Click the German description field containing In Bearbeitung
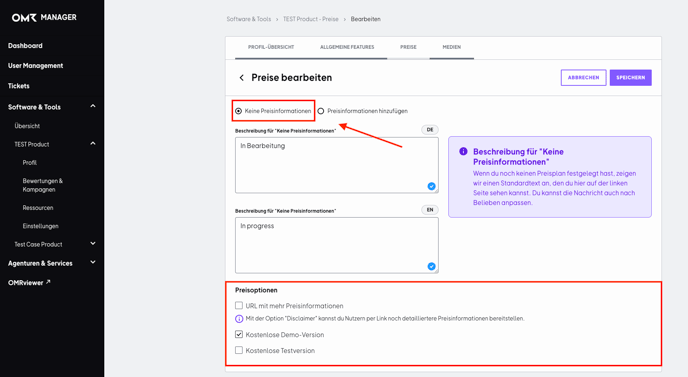688x377 pixels. 337,165
